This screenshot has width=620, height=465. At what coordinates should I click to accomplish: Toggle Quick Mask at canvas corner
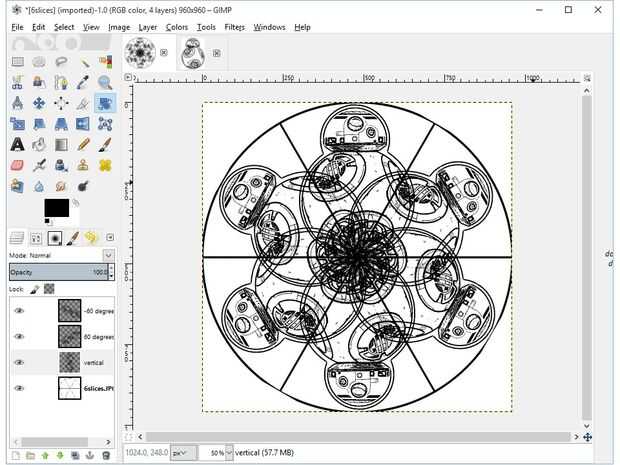pyautogui.click(x=129, y=437)
